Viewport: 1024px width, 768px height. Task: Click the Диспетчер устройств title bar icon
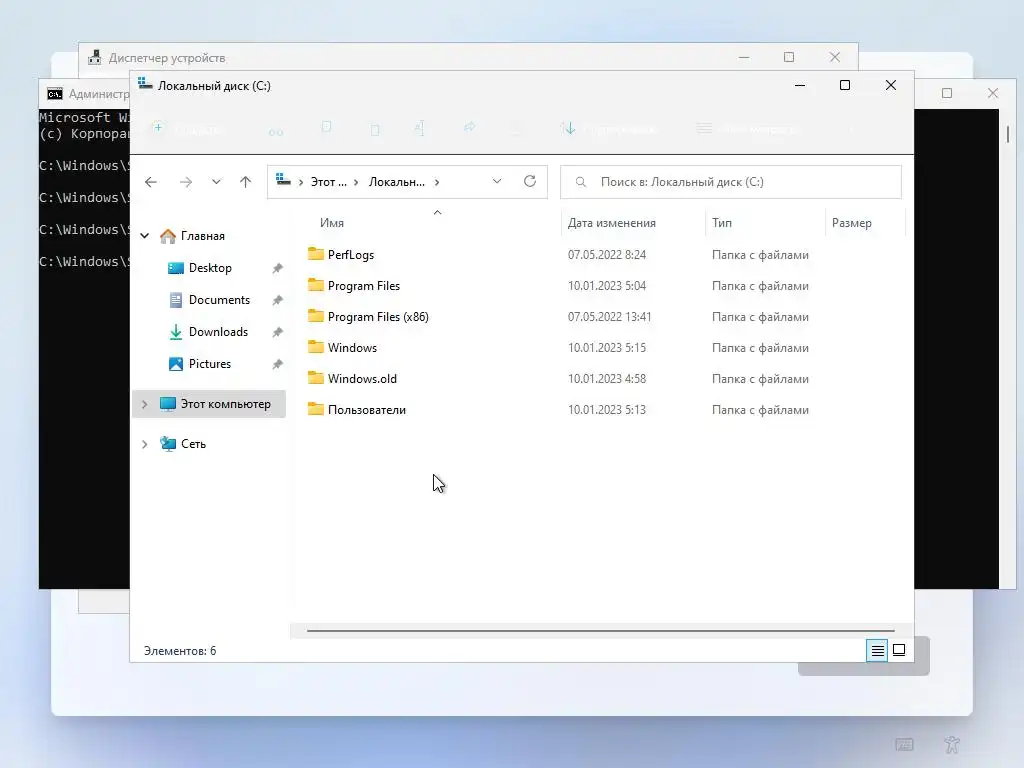click(x=95, y=57)
